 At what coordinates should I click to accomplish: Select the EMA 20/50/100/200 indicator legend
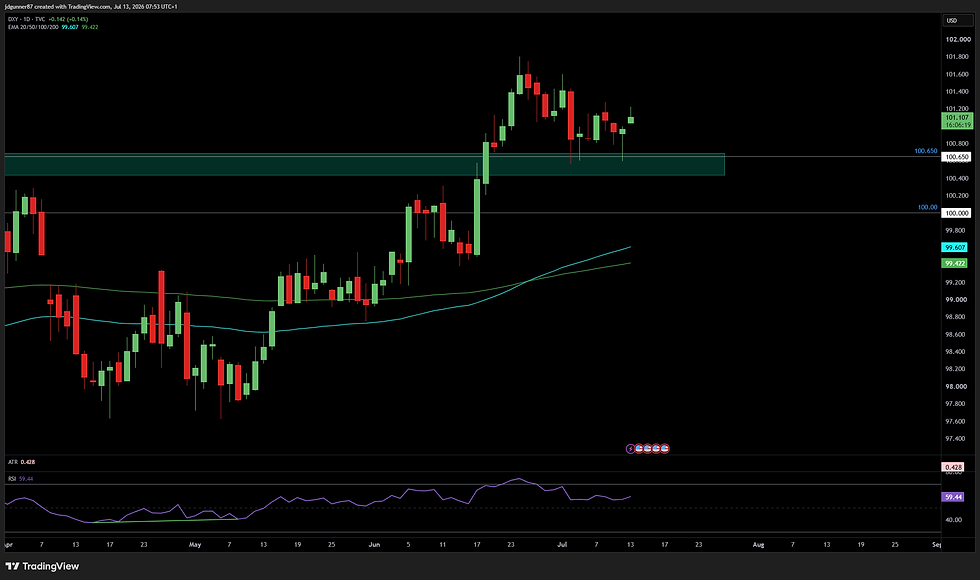[x=33, y=27]
